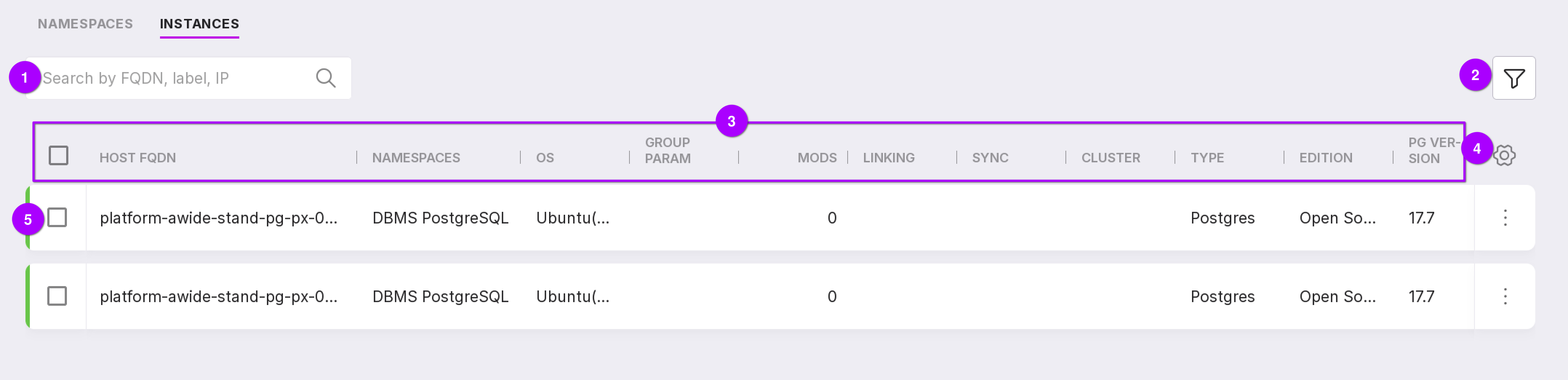Click the Mods column header
This screenshot has width=1568, height=380.
[x=816, y=158]
